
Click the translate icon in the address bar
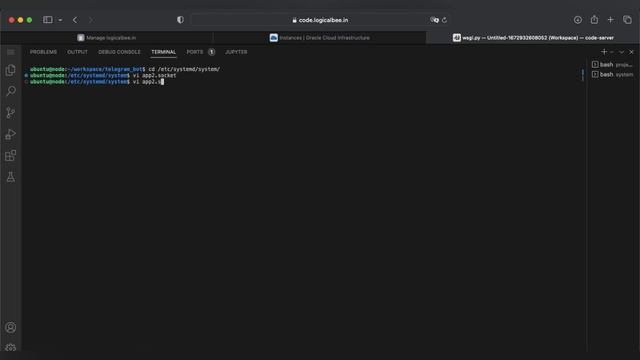[434, 20]
